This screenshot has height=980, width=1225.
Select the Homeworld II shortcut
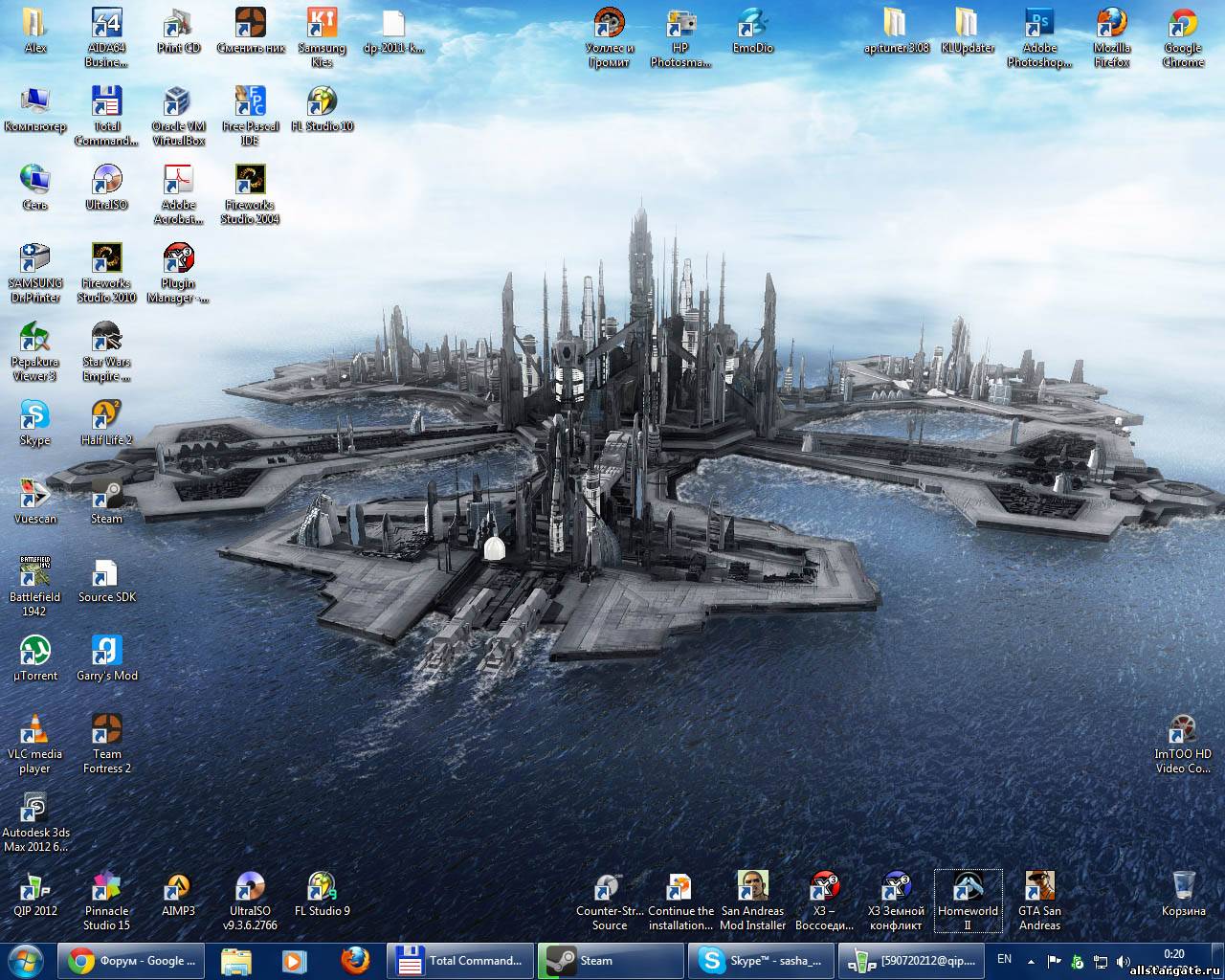tap(968, 888)
